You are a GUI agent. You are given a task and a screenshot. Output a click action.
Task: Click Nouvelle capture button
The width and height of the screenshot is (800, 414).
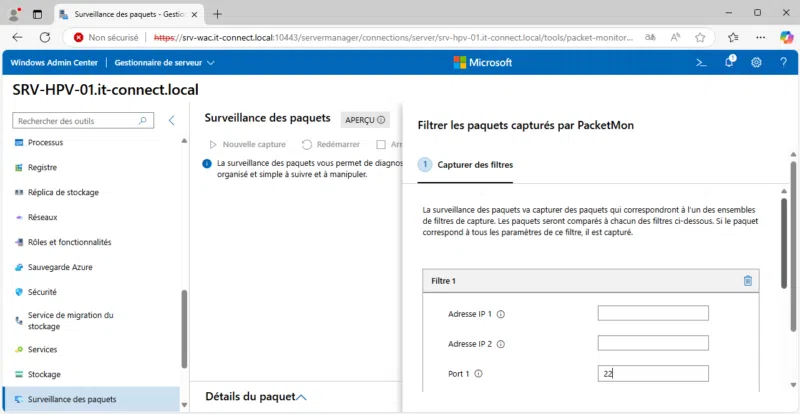[247, 144]
